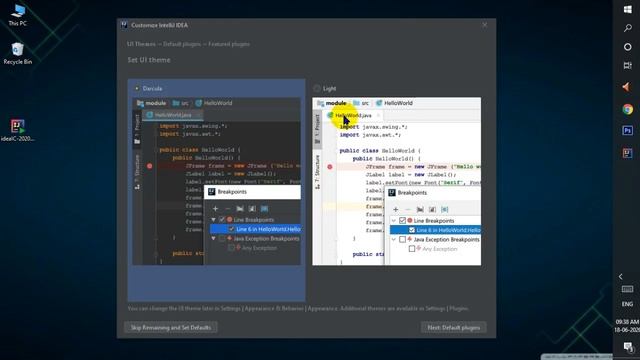Click the Light theme preview image

[397, 181]
